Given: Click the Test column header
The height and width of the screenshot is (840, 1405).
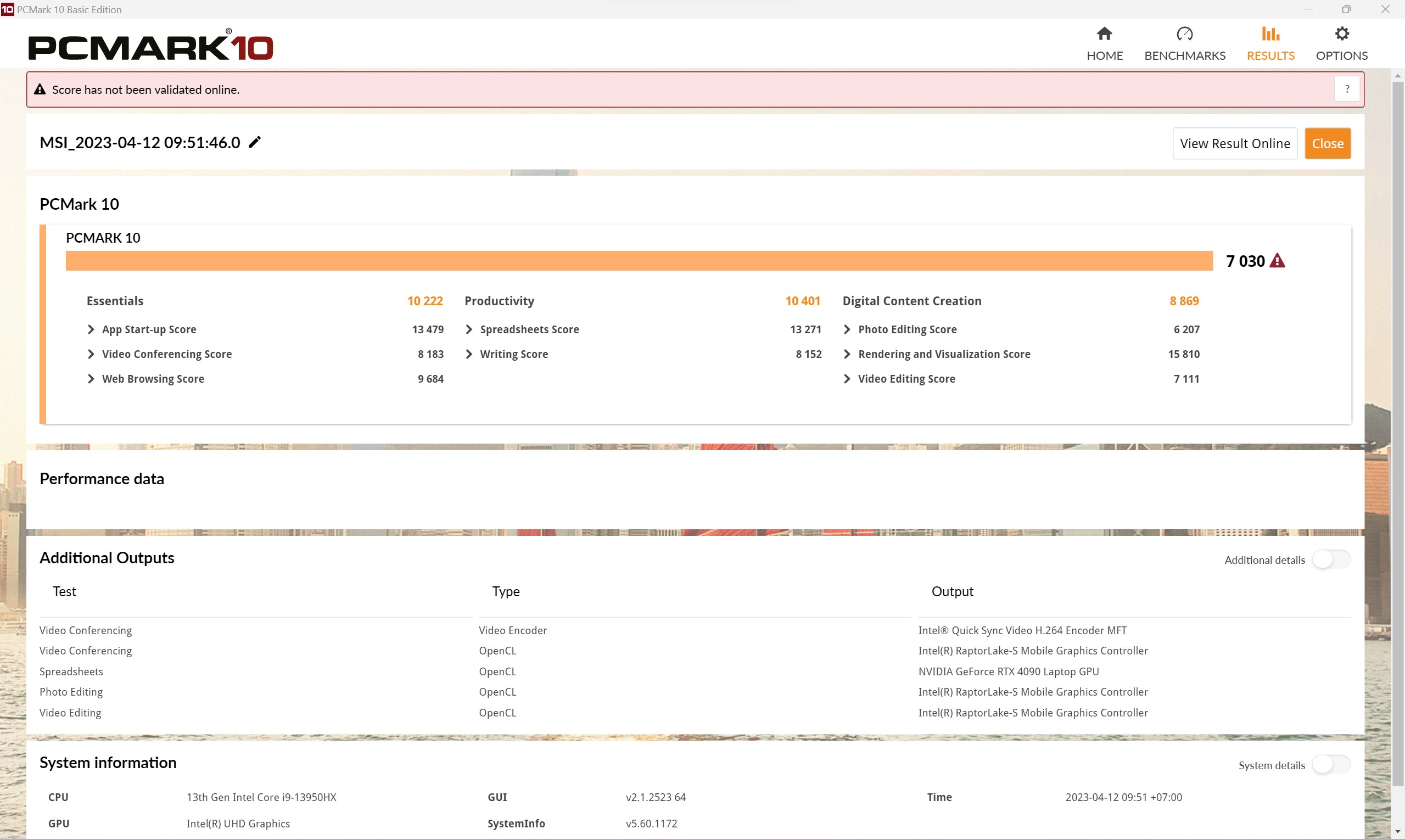Looking at the screenshot, I should click(65, 591).
